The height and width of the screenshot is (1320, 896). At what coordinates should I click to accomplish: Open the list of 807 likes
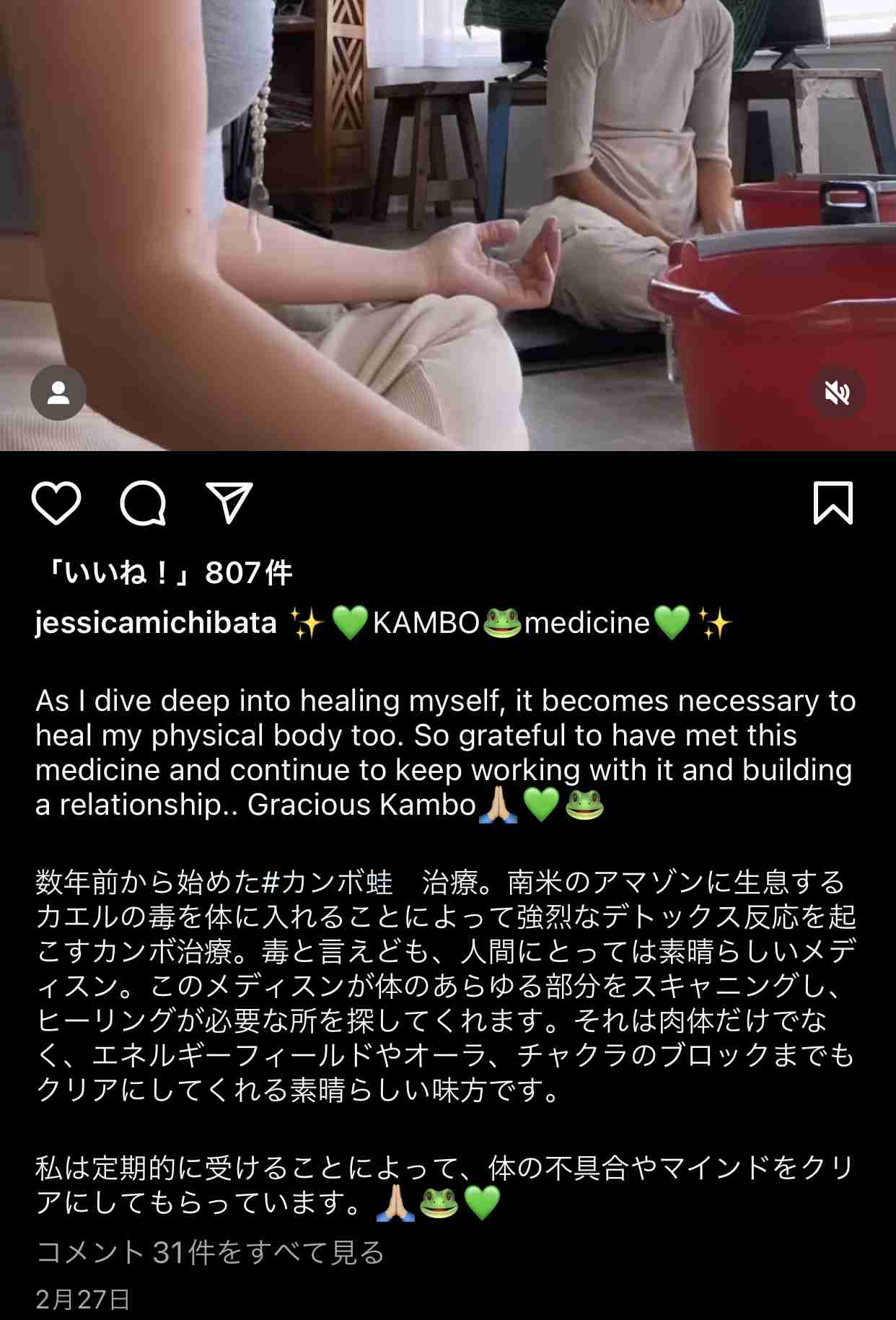(x=167, y=573)
